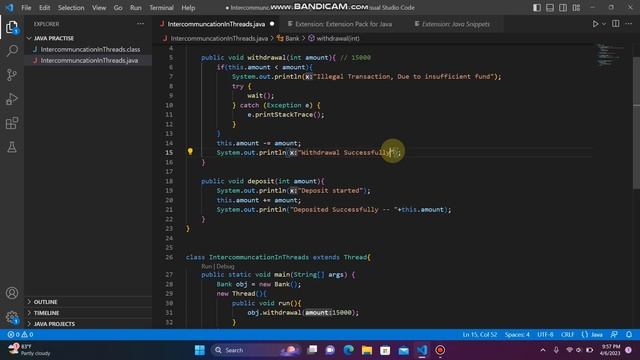Open Run and Debug view

[x=12, y=99]
